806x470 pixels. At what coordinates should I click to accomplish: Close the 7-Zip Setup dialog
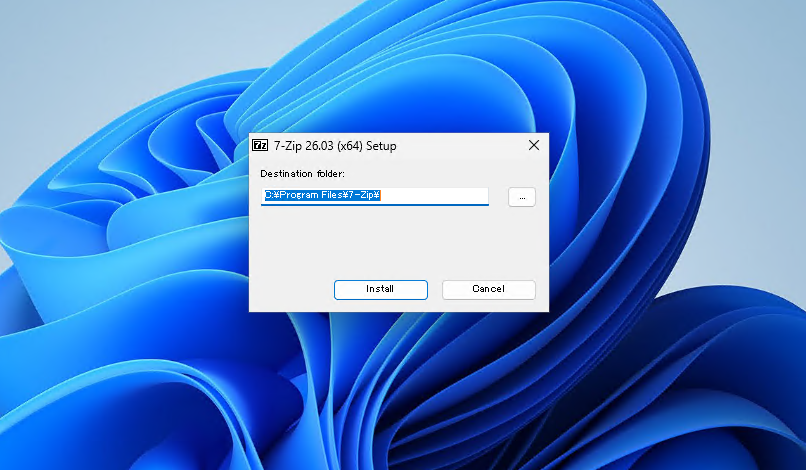[534, 146]
